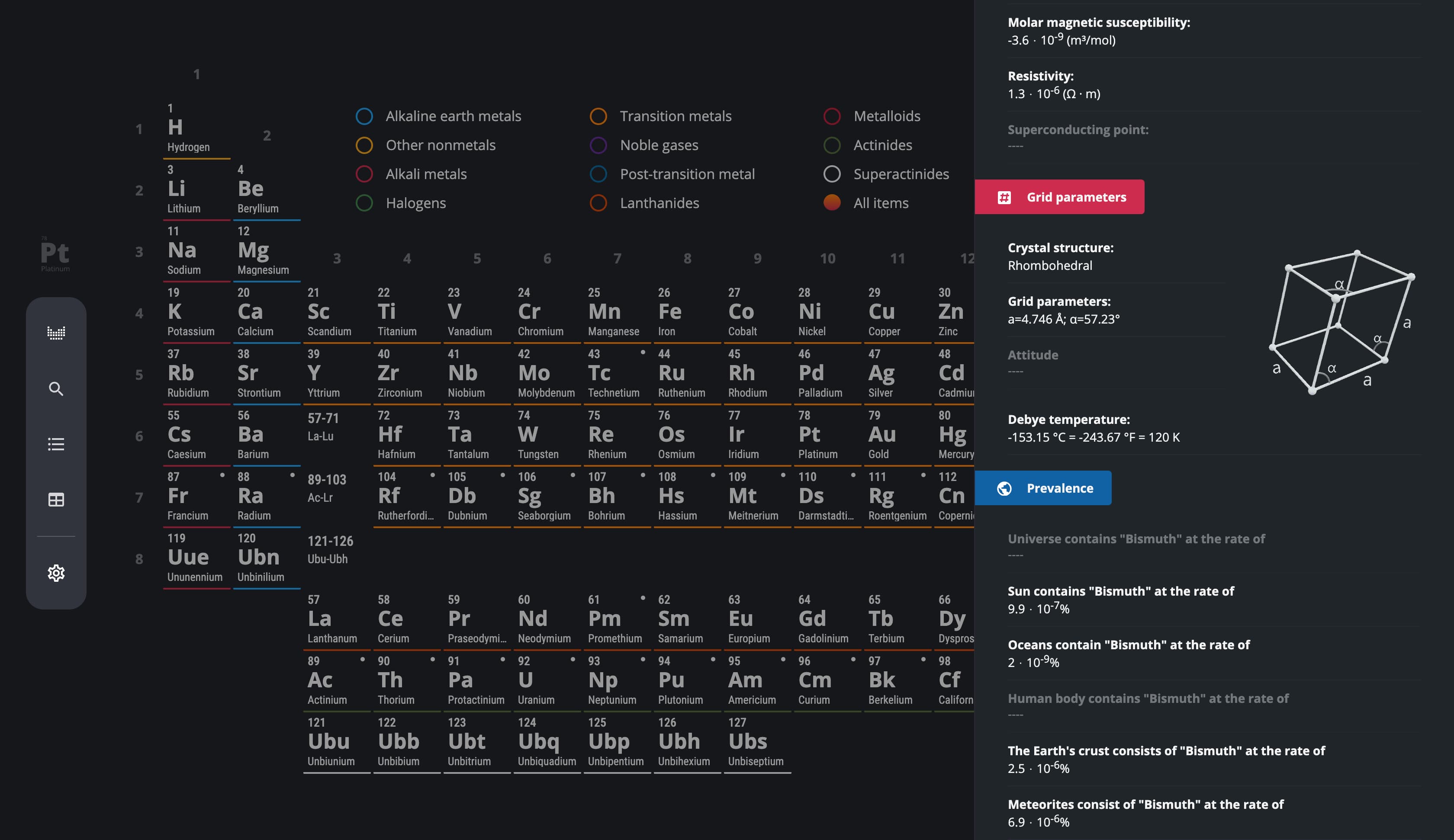Open the list view icon in sidebar
Viewport: 1454px width, 840px height.
[56, 444]
